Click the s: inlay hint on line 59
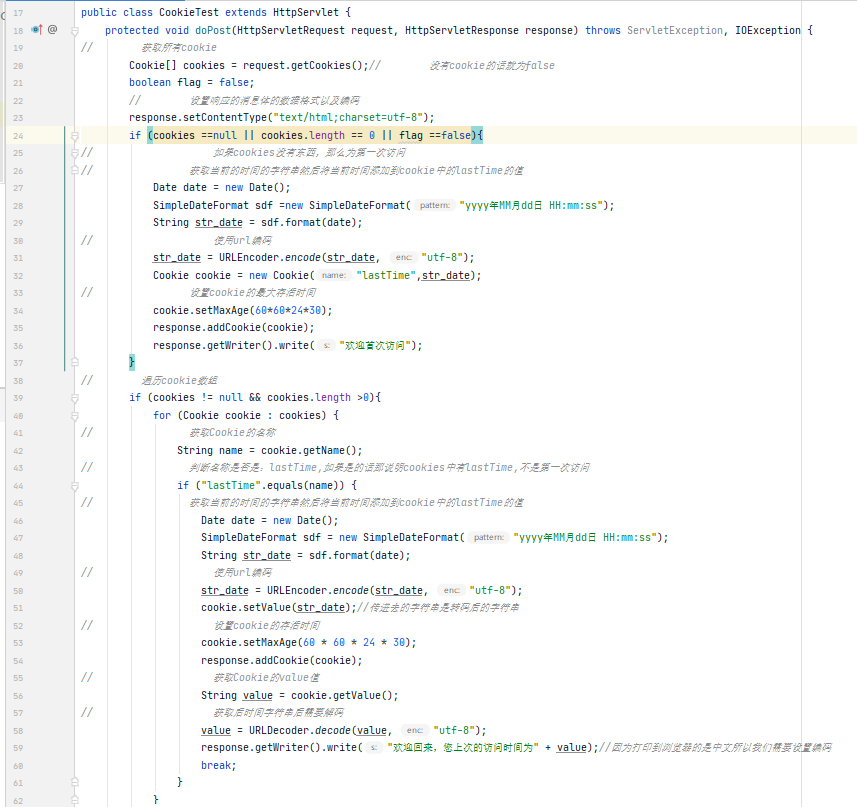Viewport: 857px width, 807px height. point(374,747)
